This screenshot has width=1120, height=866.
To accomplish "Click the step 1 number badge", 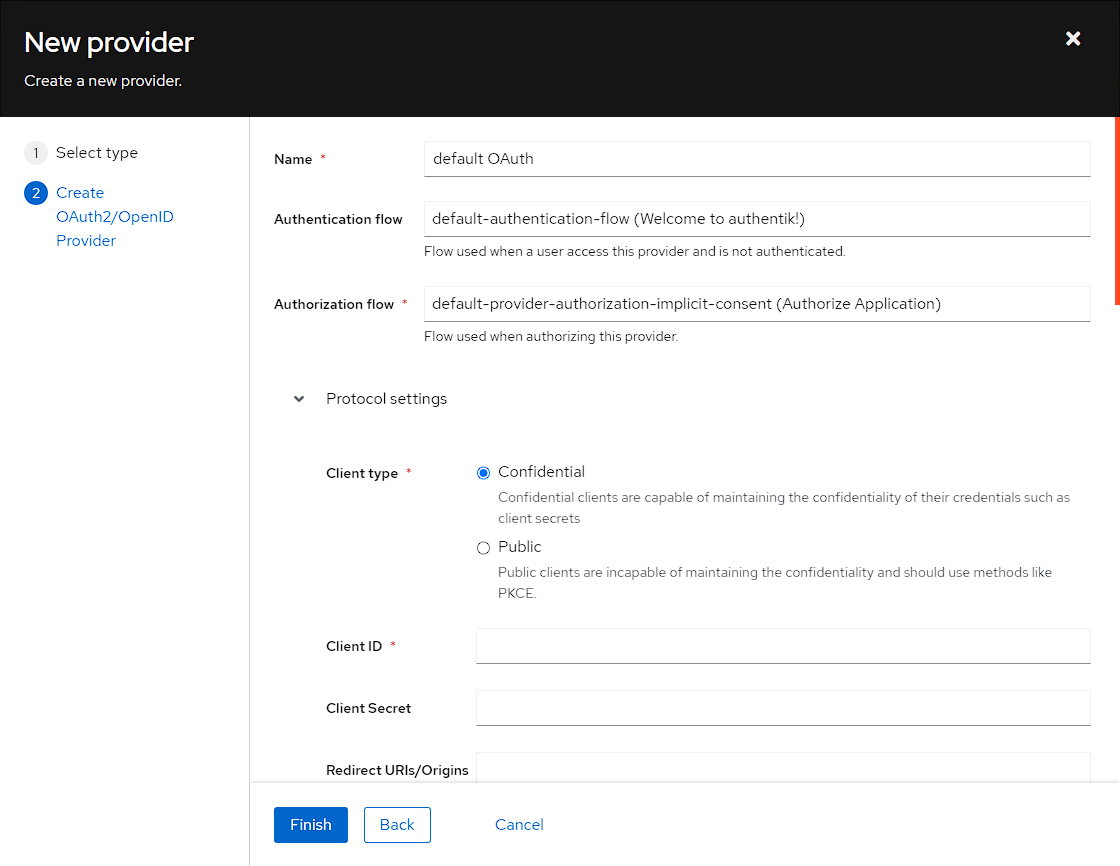I will [x=36, y=153].
